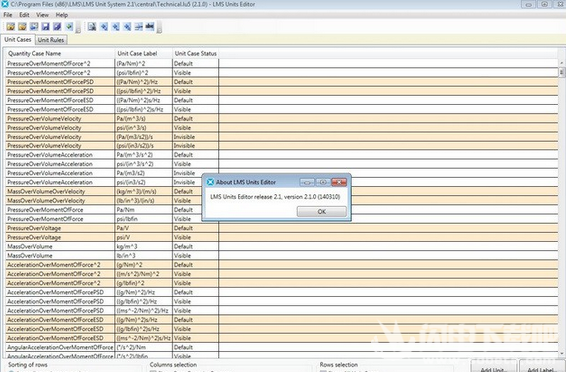This screenshot has width=566, height=372.
Task: Open the View menu
Action: click(42, 15)
